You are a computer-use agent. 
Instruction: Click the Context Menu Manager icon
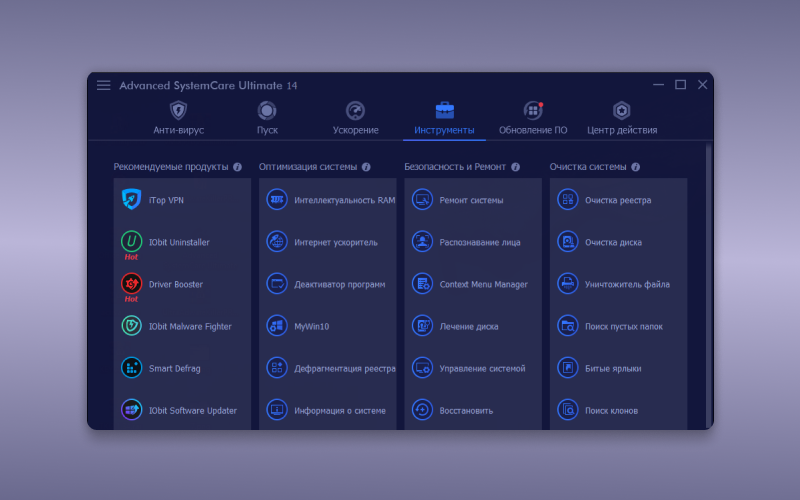pyautogui.click(x=422, y=283)
